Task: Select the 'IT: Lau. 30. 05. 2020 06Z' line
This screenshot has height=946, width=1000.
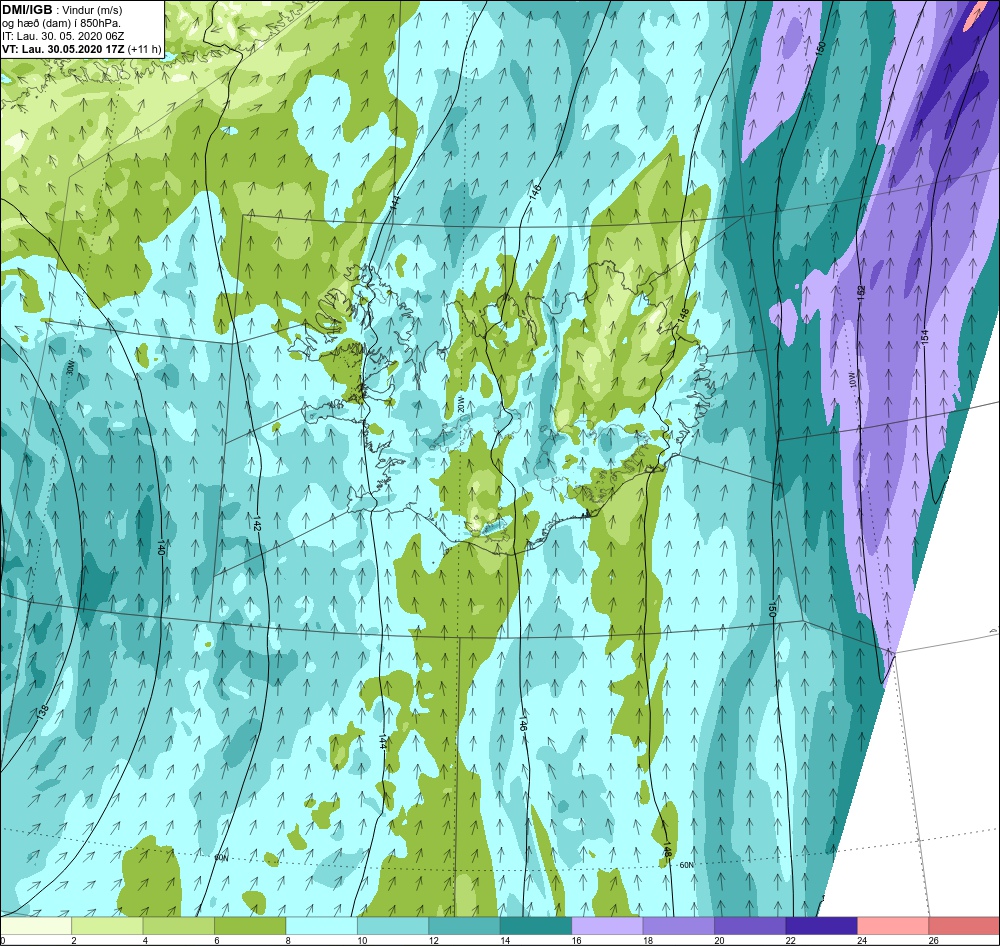Action: point(62,36)
